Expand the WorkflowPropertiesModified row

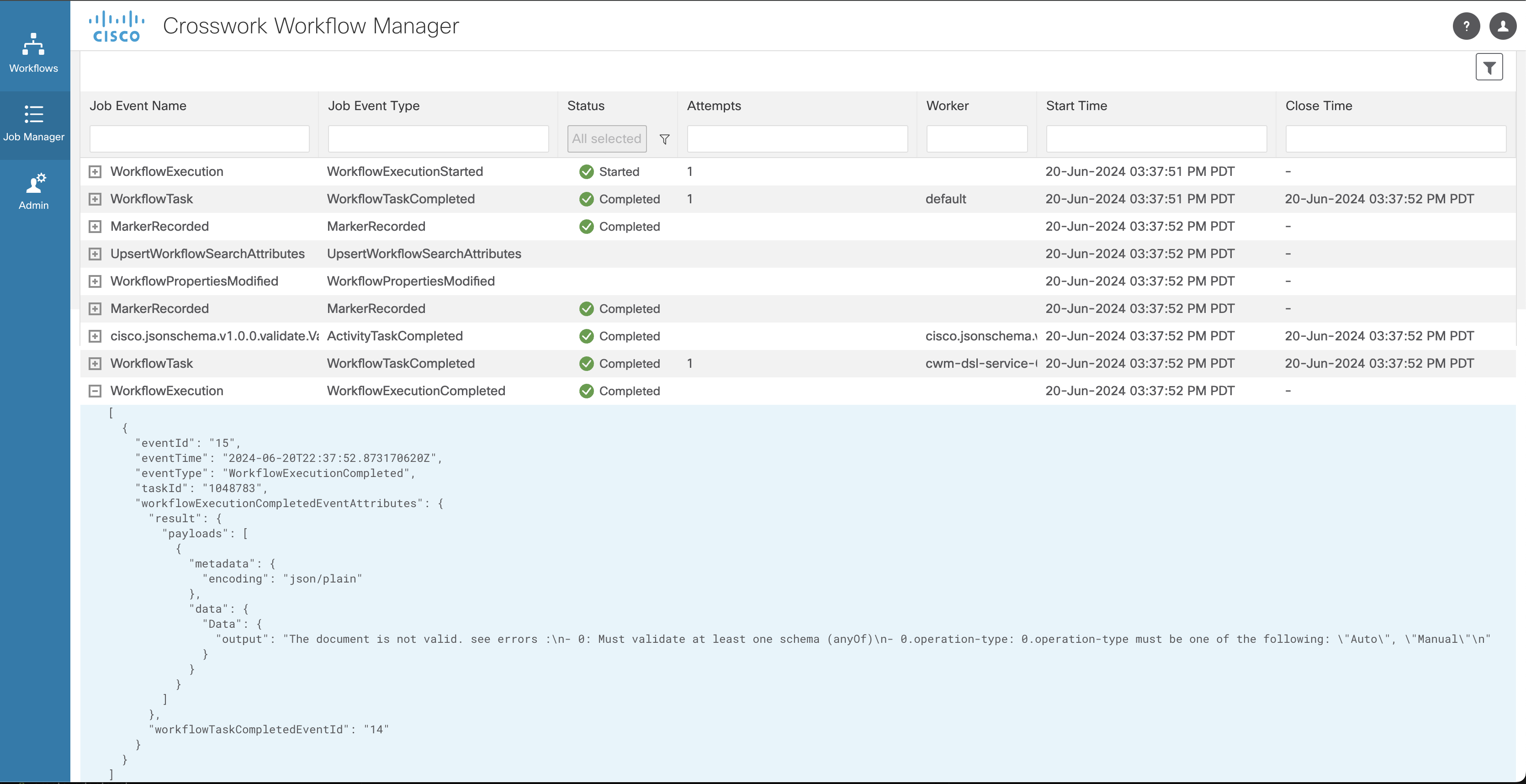point(95,281)
